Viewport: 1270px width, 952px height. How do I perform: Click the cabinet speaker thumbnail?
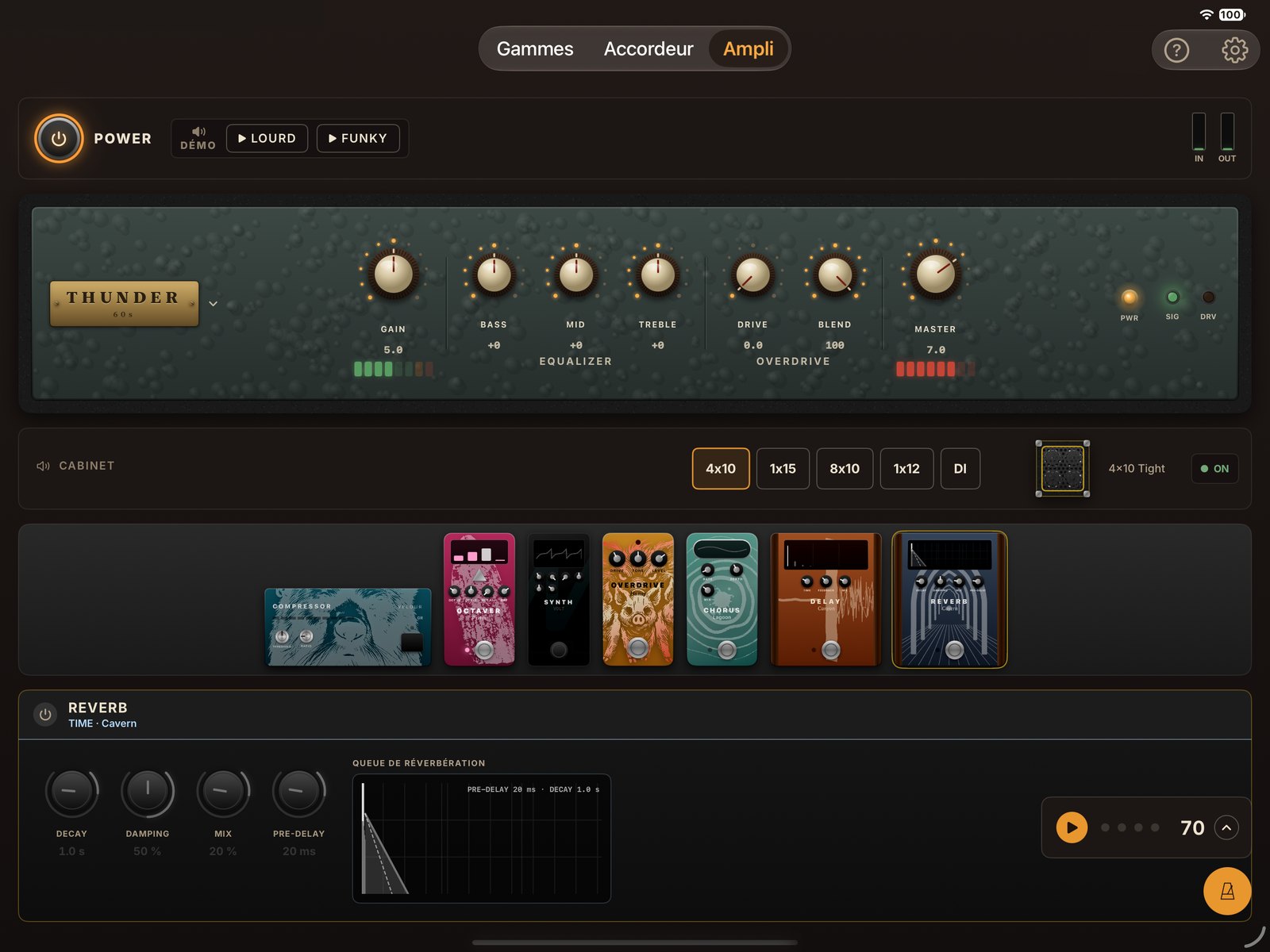point(1063,469)
